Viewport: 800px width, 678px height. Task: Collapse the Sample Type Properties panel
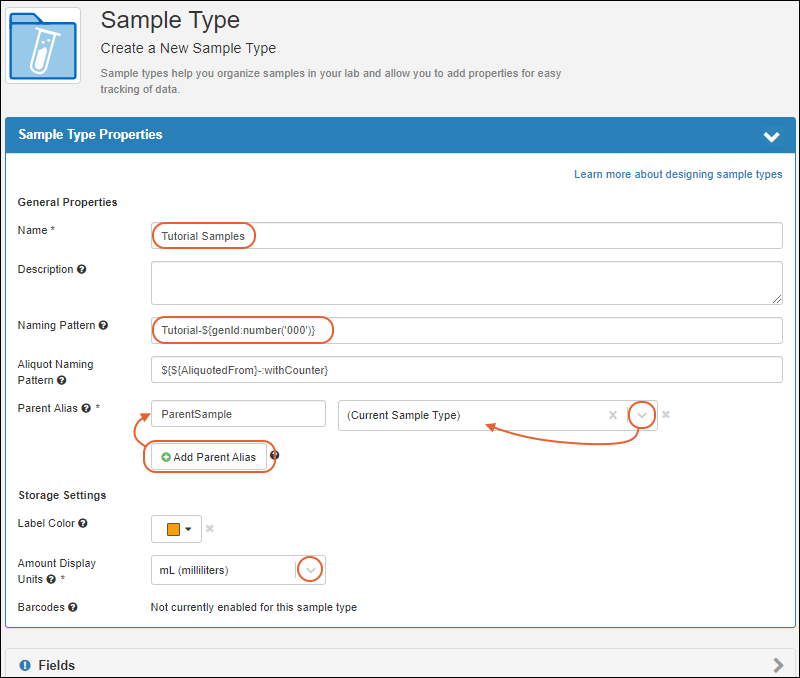(771, 136)
